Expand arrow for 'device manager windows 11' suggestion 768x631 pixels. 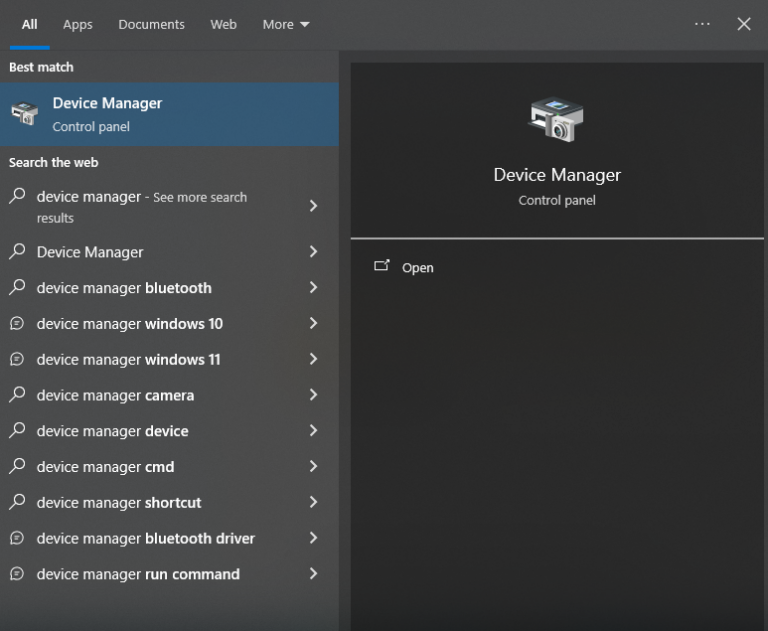(x=313, y=359)
